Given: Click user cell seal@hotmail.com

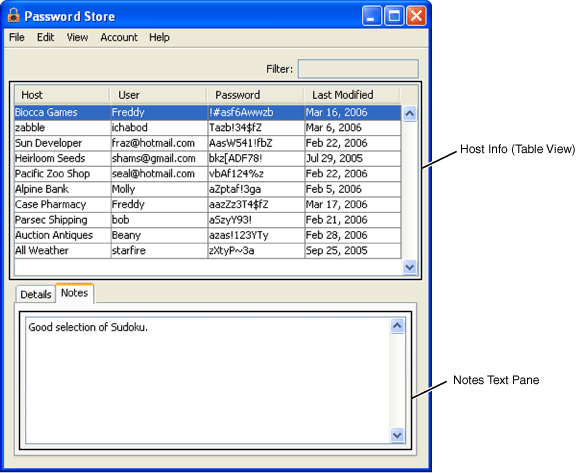Looking at the screenshot, I should click(159, 174).
